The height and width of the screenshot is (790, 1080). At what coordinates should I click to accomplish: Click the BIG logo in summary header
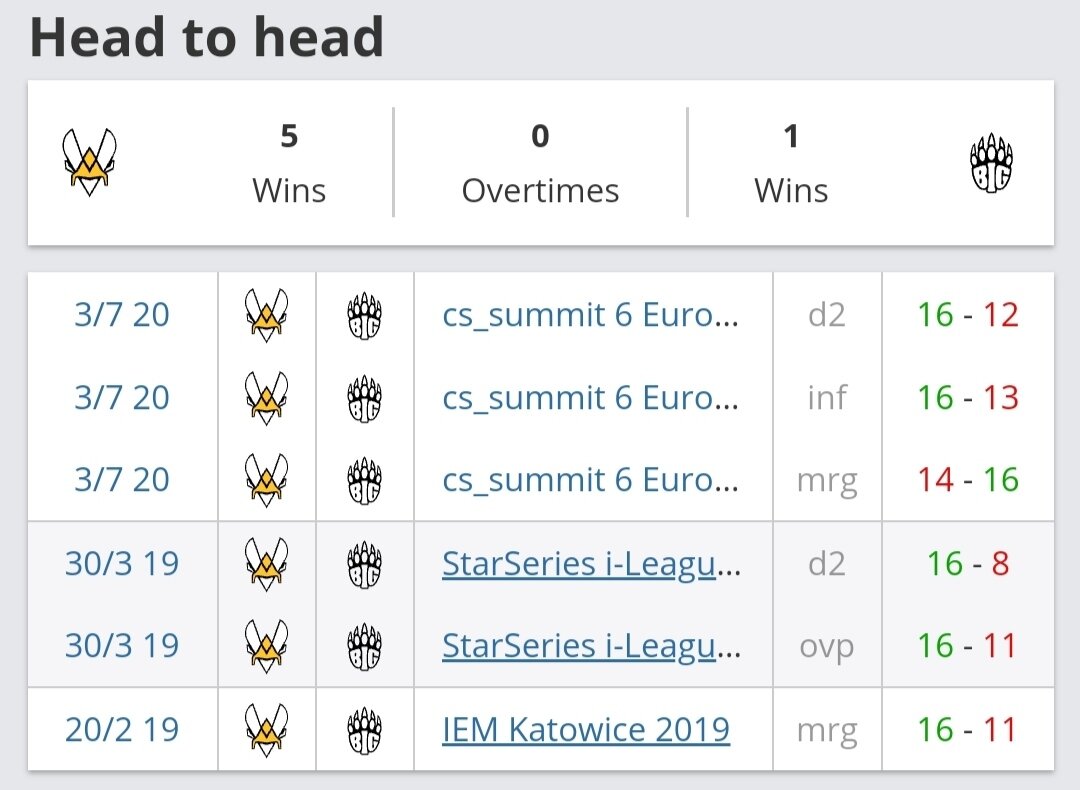[991, 163]
